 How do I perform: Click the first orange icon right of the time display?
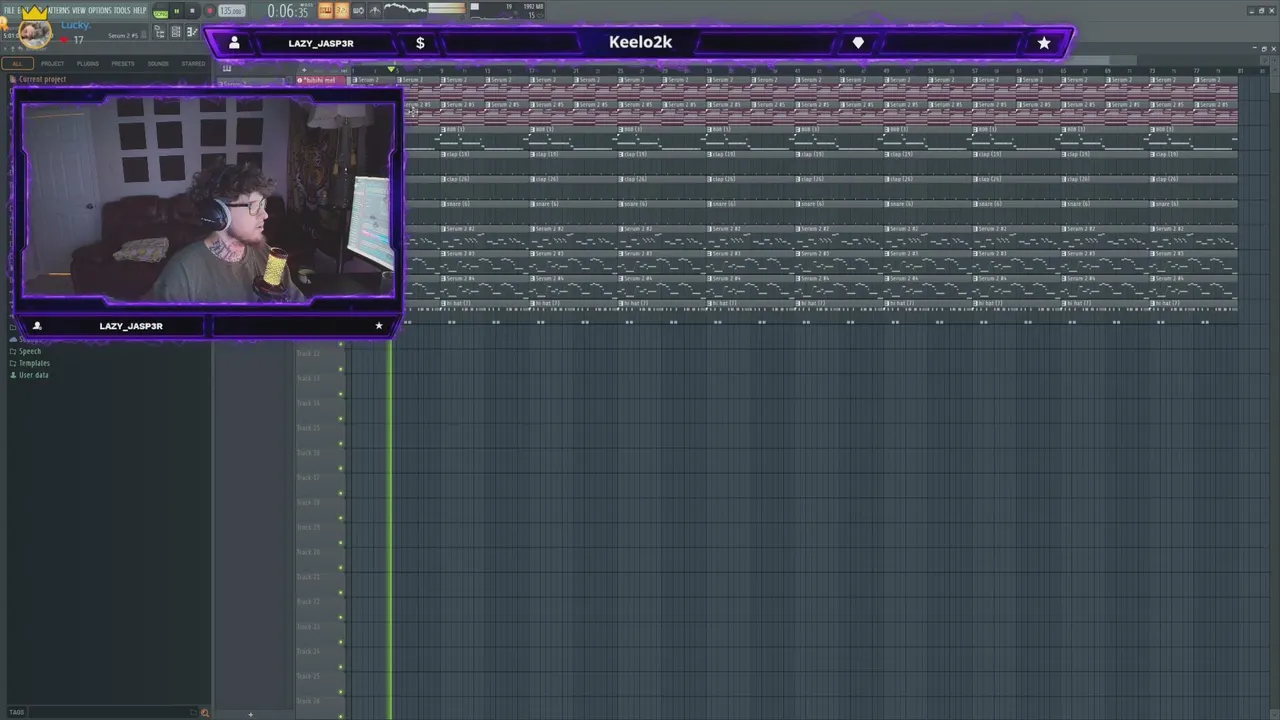pyautogui.click(x=326, y=11)
